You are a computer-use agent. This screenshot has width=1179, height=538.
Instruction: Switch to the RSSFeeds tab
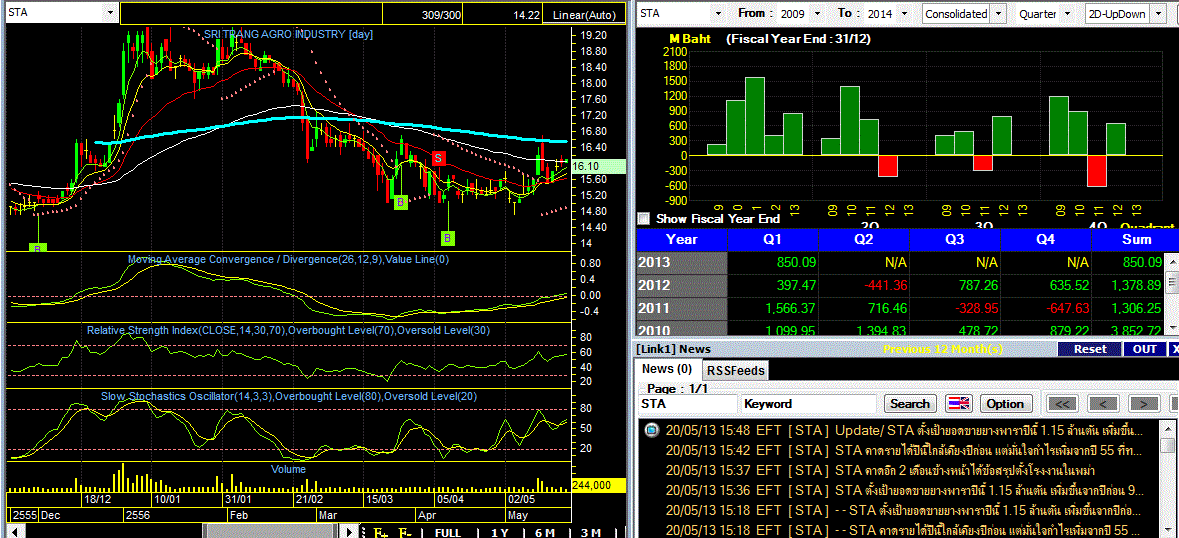(735, 370)
